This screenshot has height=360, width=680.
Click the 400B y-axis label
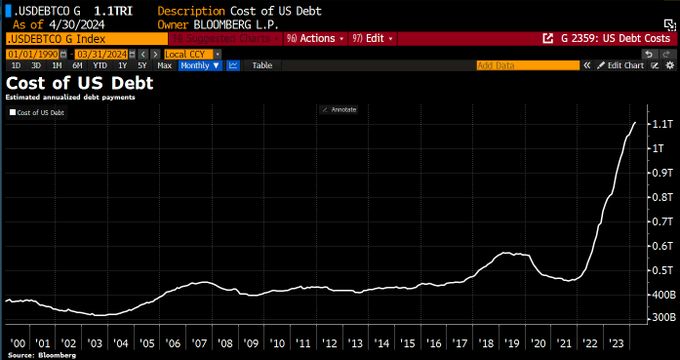[664, 295]
